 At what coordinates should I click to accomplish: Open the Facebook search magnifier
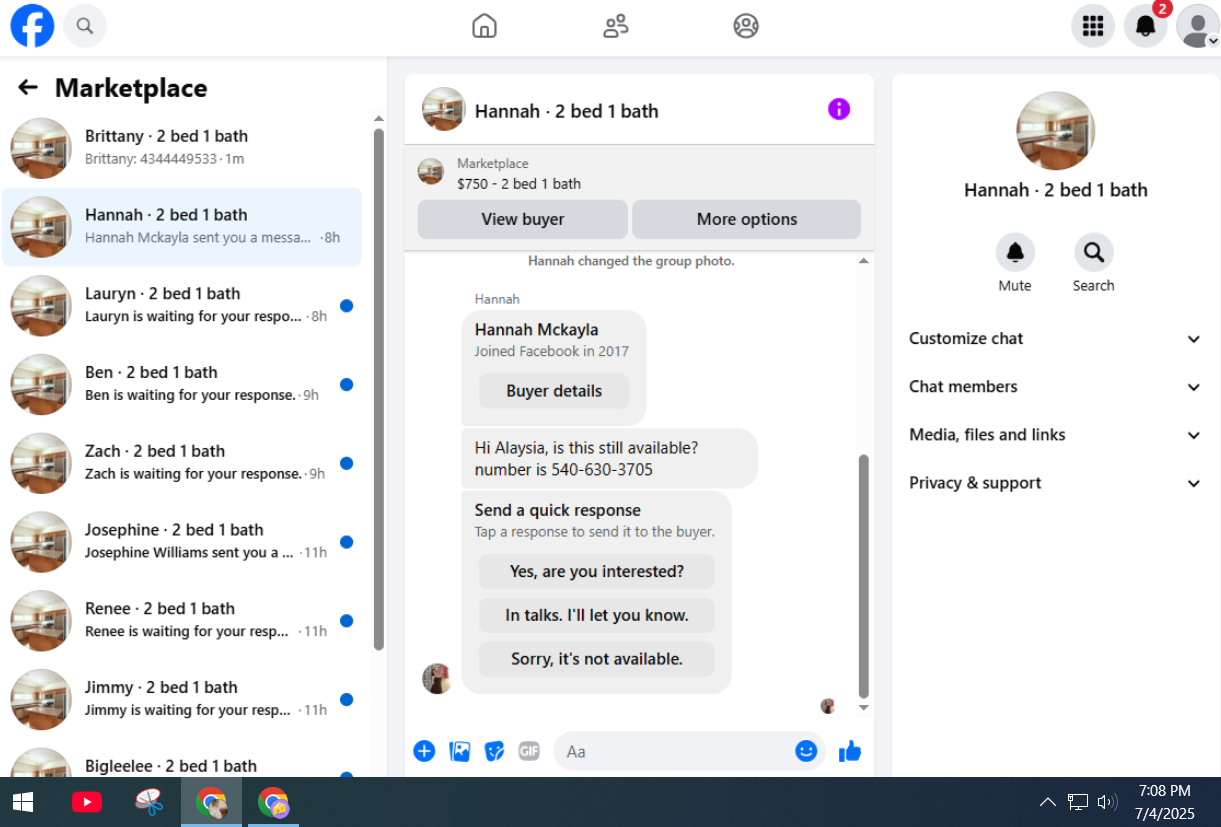85,26
